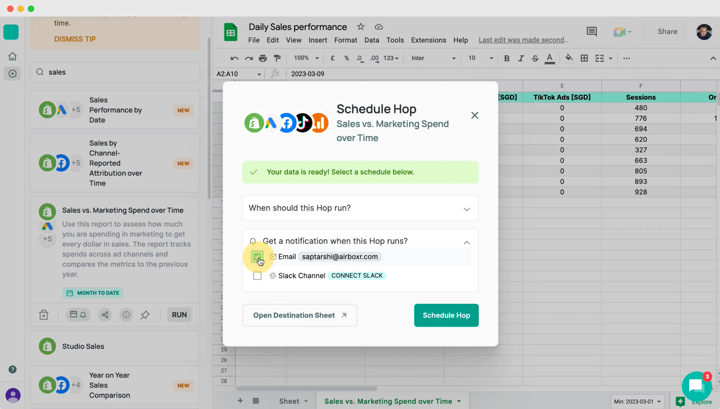
Task: Open the borders tool
Action: 584,58
